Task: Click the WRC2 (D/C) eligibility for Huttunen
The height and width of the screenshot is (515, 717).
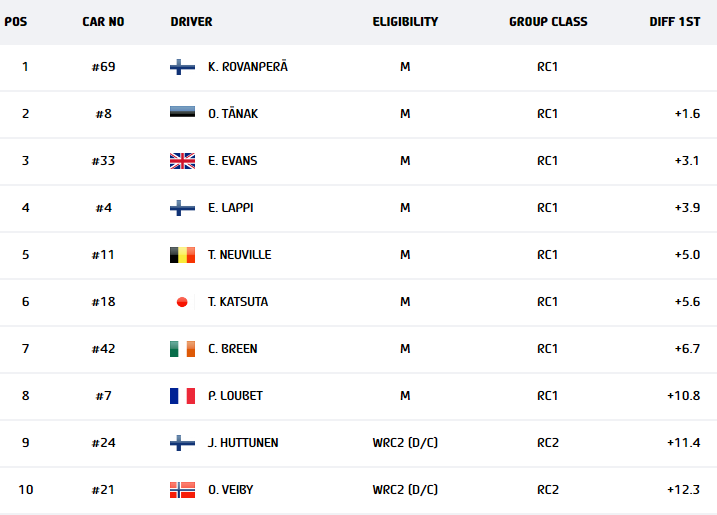Action: point(405,443)
